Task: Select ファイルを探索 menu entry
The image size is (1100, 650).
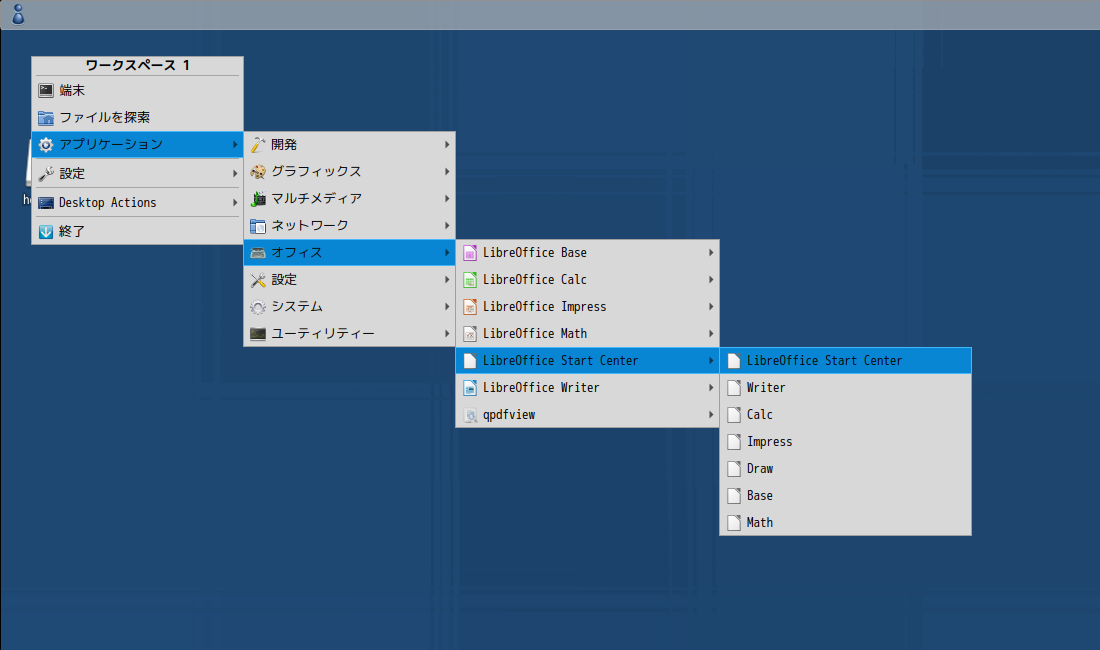Action: 138,118
